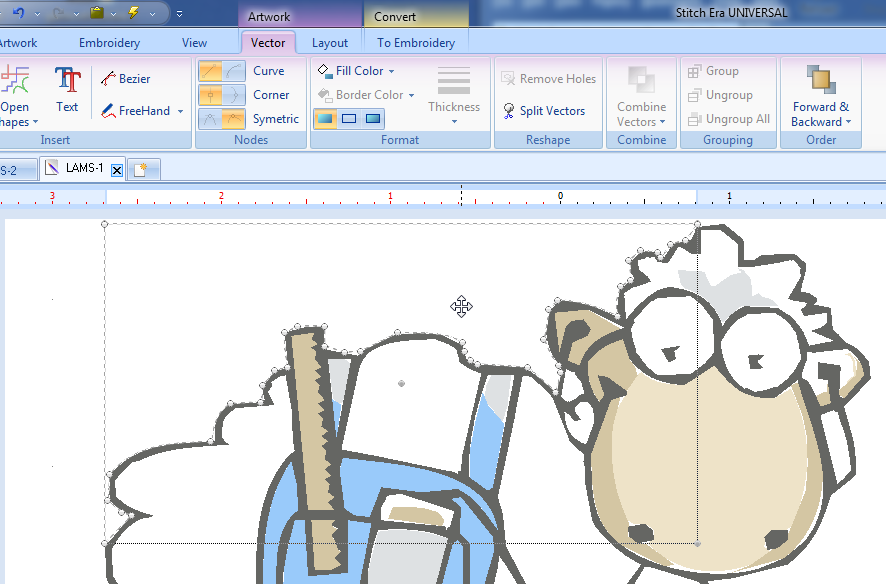Click the Undo arrow icon

pos(19,12)
